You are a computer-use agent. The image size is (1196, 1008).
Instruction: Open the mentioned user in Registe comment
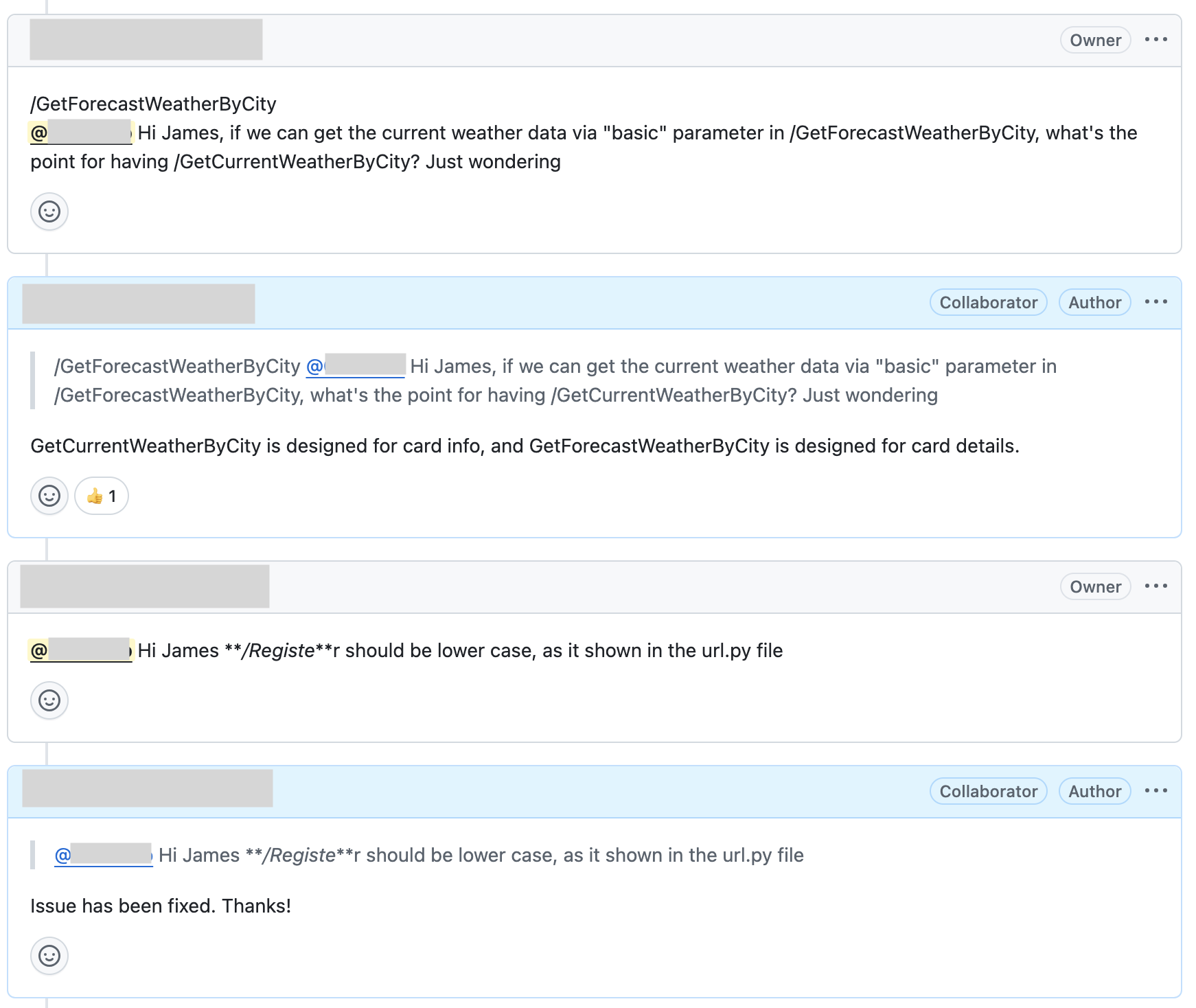81,650
